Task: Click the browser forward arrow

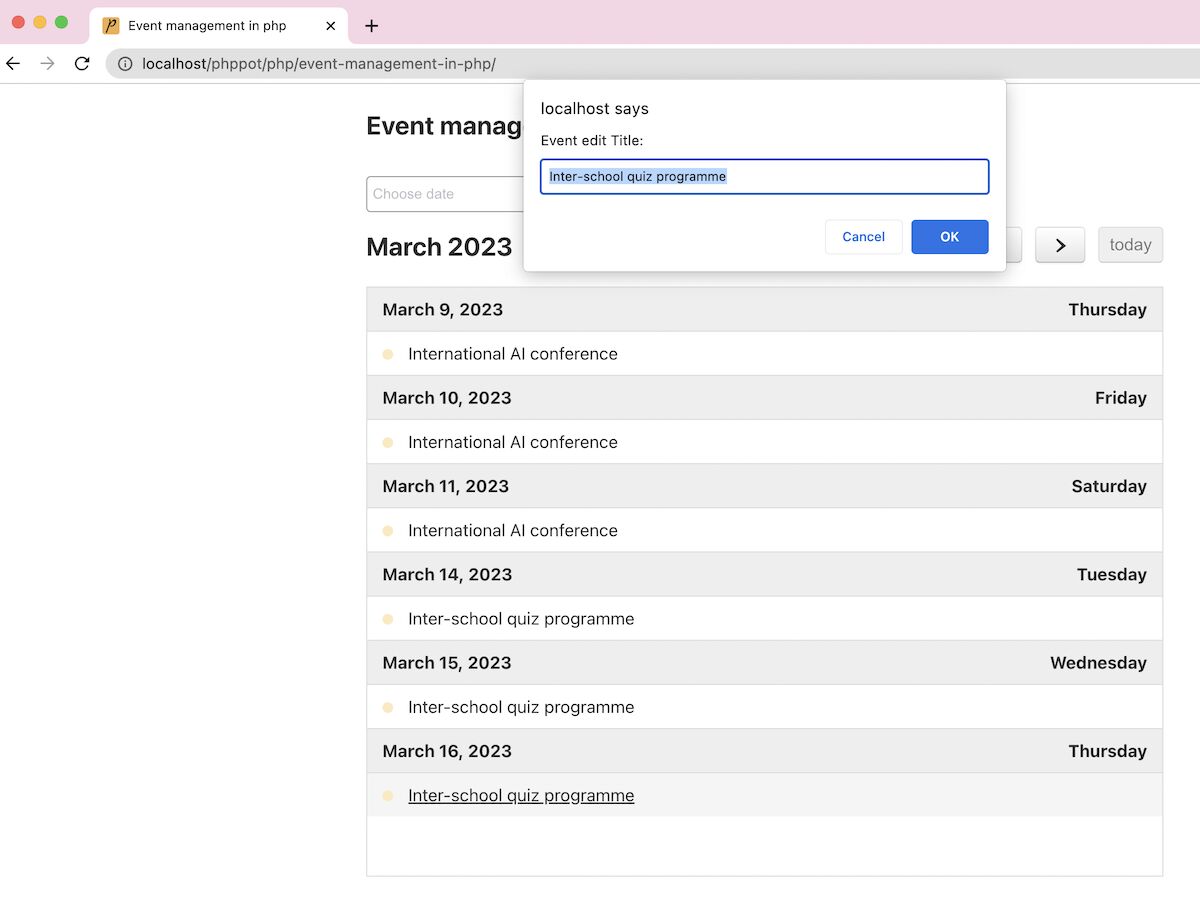Action: pyautogui.click(x=47, y=64)
